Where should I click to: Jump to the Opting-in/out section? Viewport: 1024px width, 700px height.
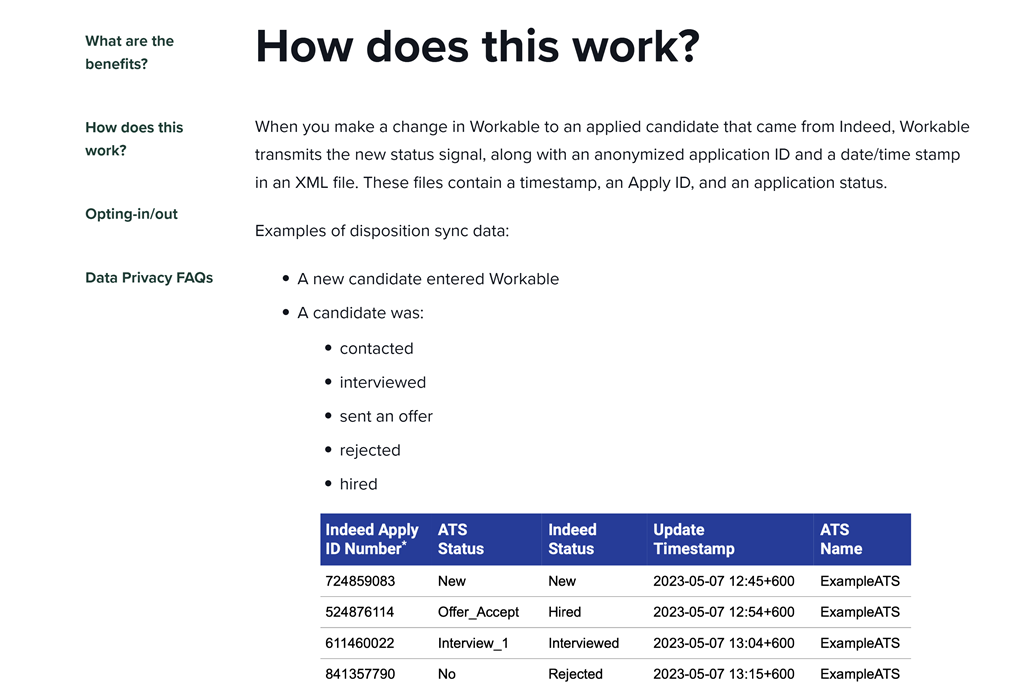(131, 214)
